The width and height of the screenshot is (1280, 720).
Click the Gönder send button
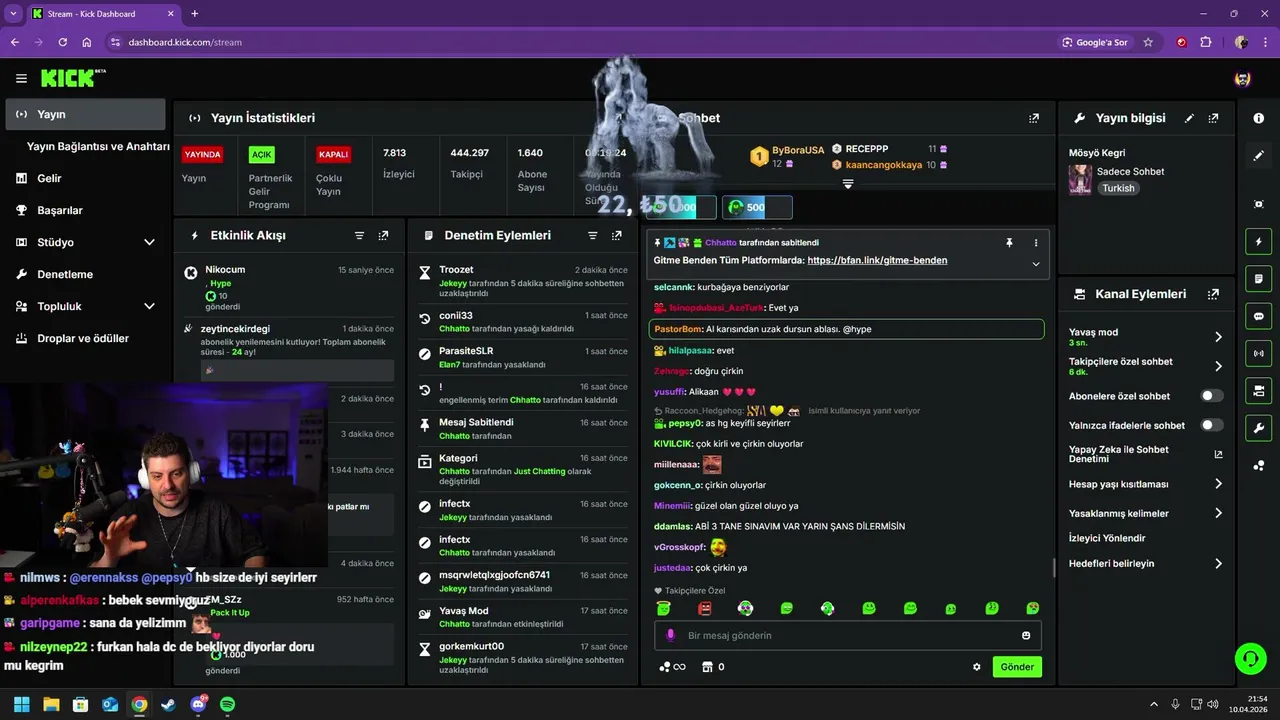coord(1017,667)
